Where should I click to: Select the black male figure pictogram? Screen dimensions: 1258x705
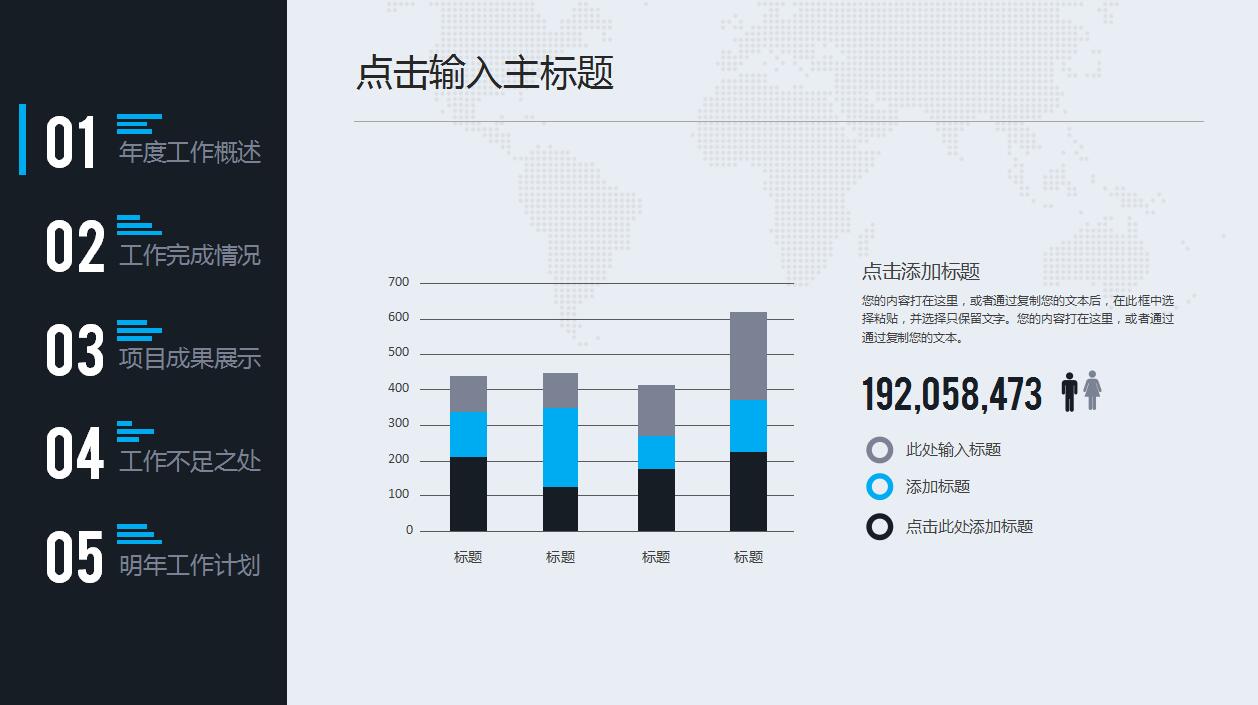point(1071,392)
